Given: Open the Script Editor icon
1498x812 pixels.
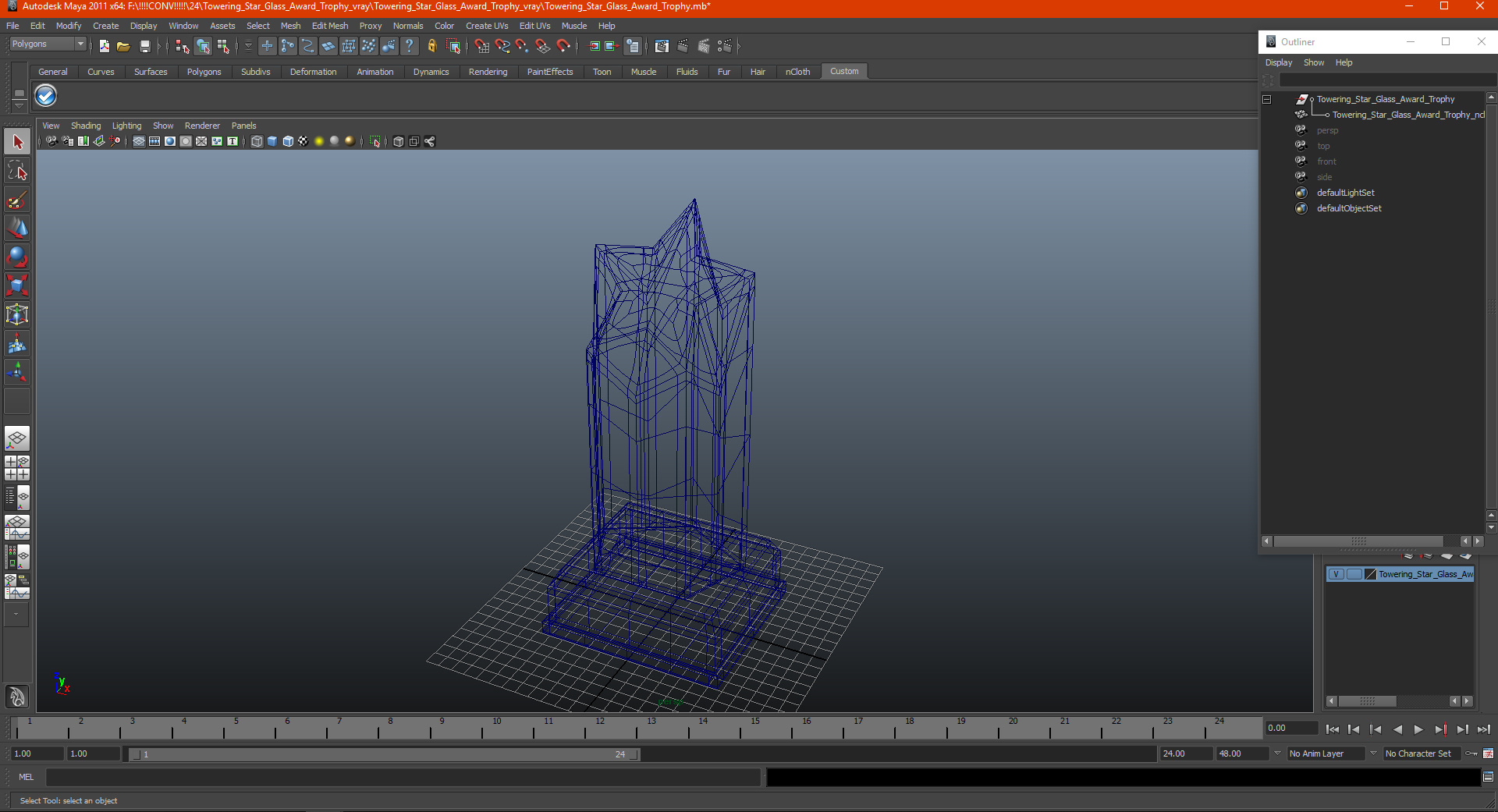Looking at the screenshot, I should coord(1488,777).
